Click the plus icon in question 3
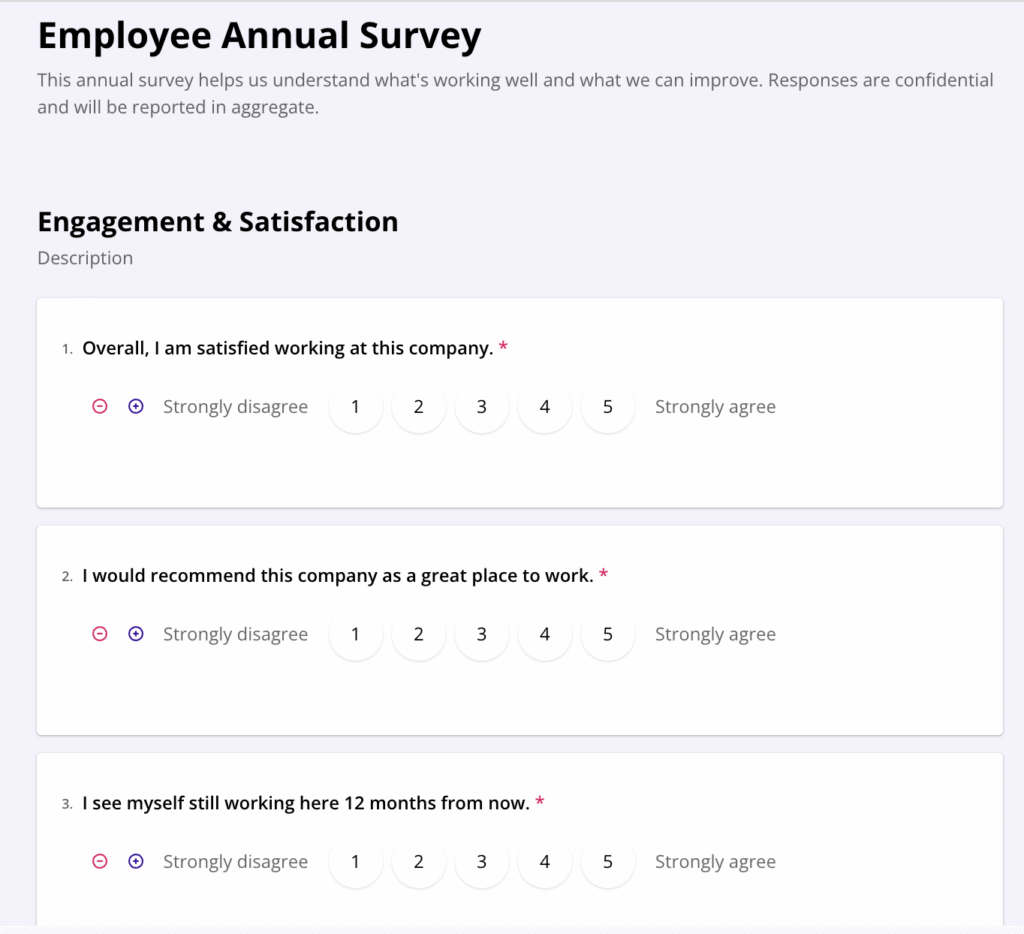 136,862
